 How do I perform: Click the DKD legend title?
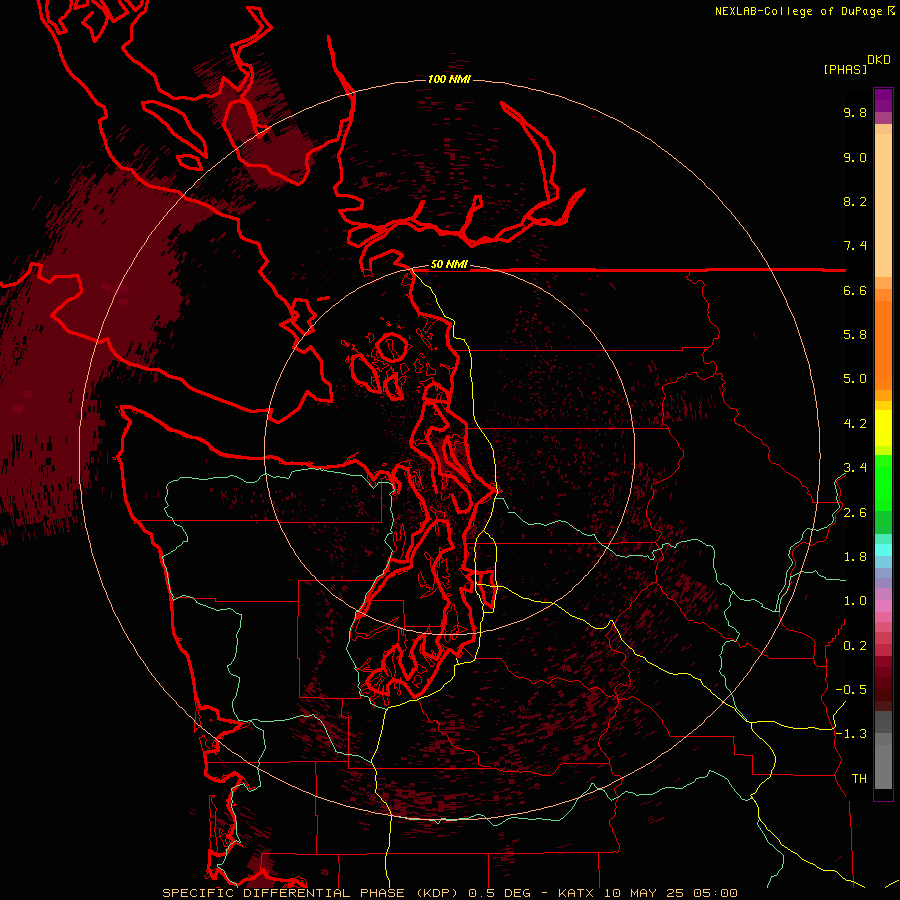(x=879, y=60)
